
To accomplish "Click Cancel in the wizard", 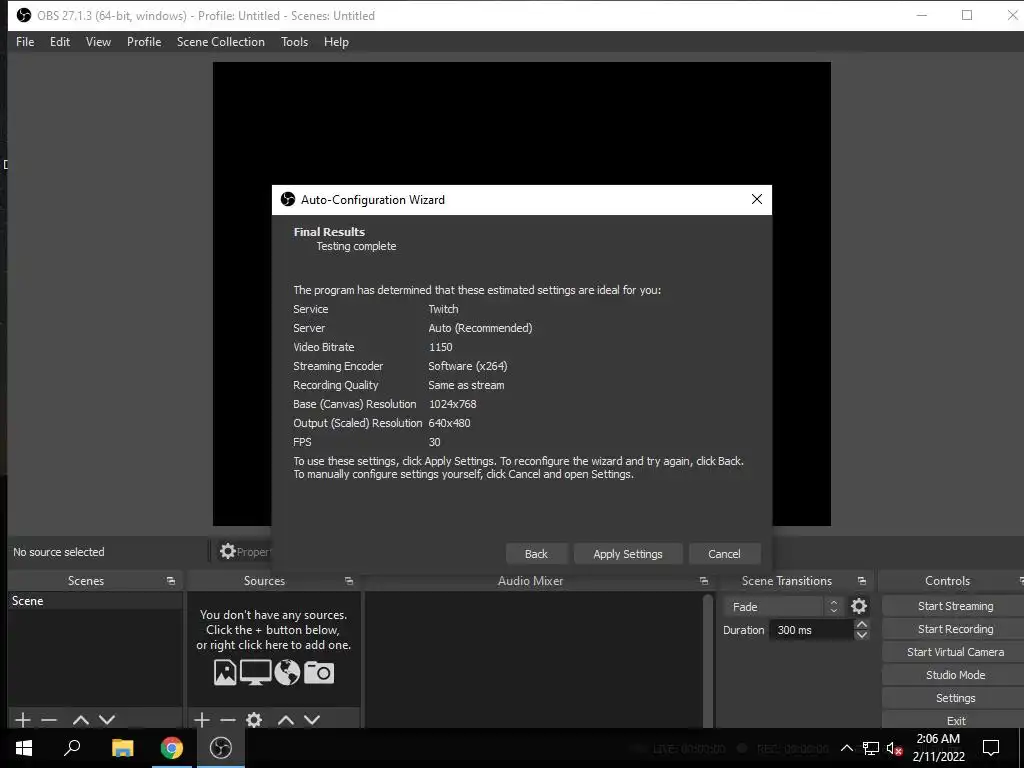I will 724,554.
